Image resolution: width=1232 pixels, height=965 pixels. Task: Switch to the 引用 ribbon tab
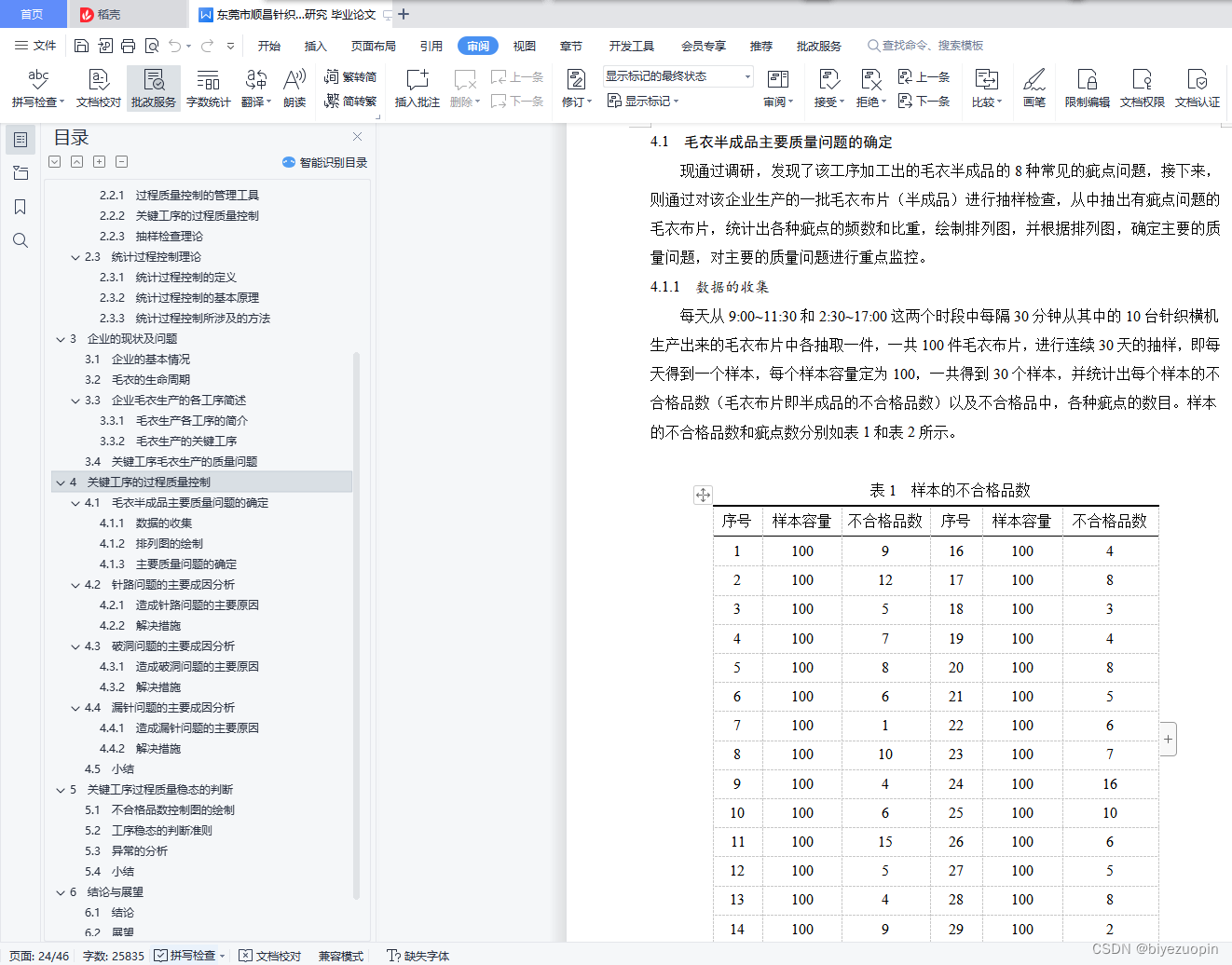(431, 46)
